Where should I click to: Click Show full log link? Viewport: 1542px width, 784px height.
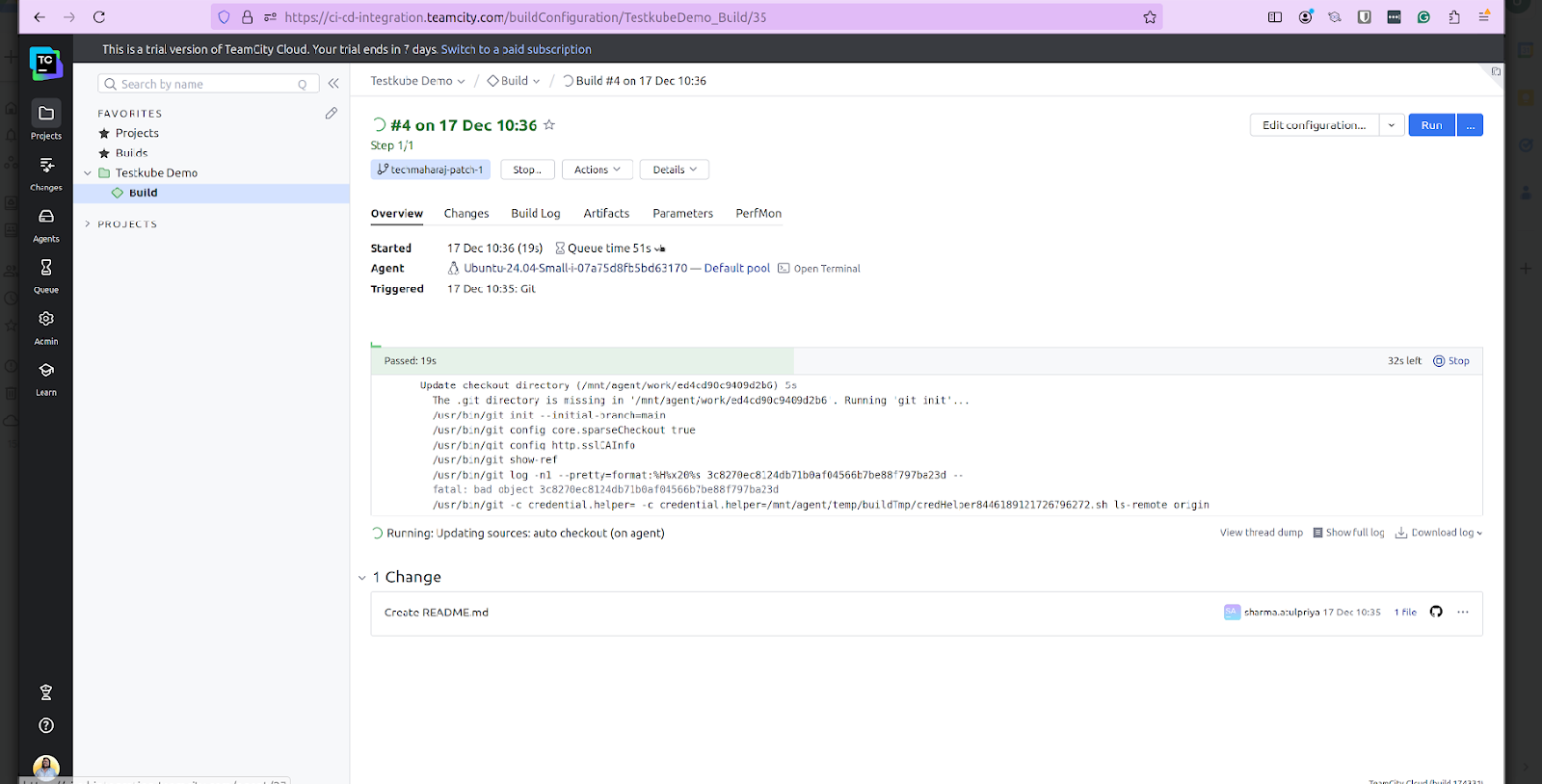(x=1348, y=533)
